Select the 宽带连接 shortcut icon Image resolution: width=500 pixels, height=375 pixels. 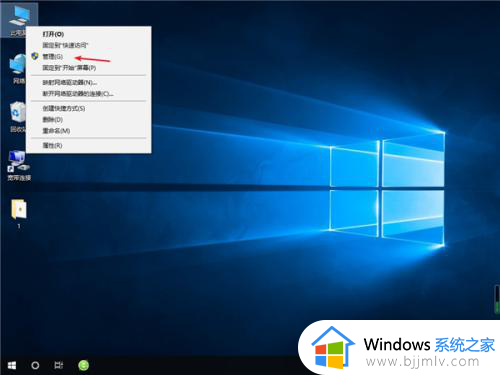point(19,165)
